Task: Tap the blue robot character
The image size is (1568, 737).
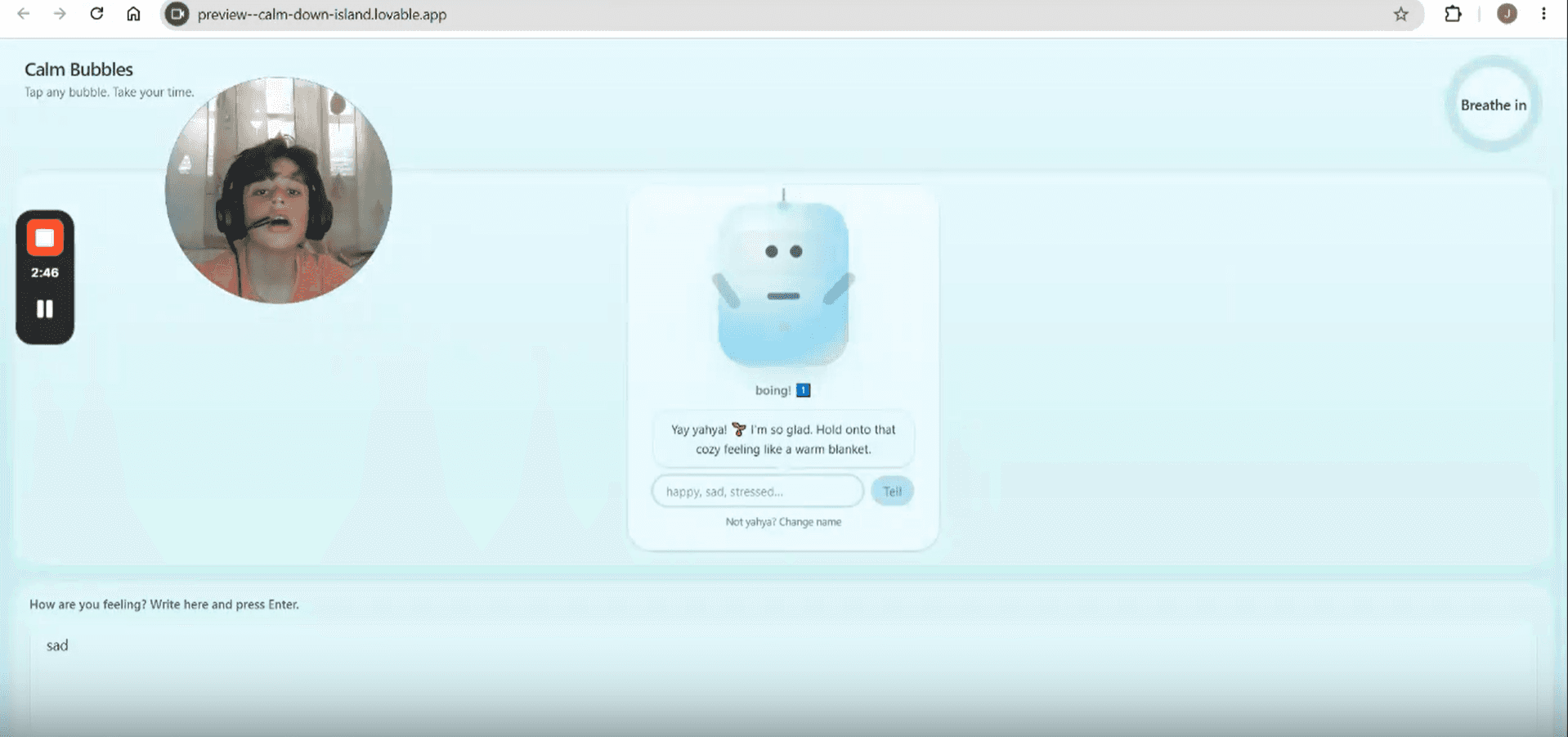Action: tap(783, 283)
